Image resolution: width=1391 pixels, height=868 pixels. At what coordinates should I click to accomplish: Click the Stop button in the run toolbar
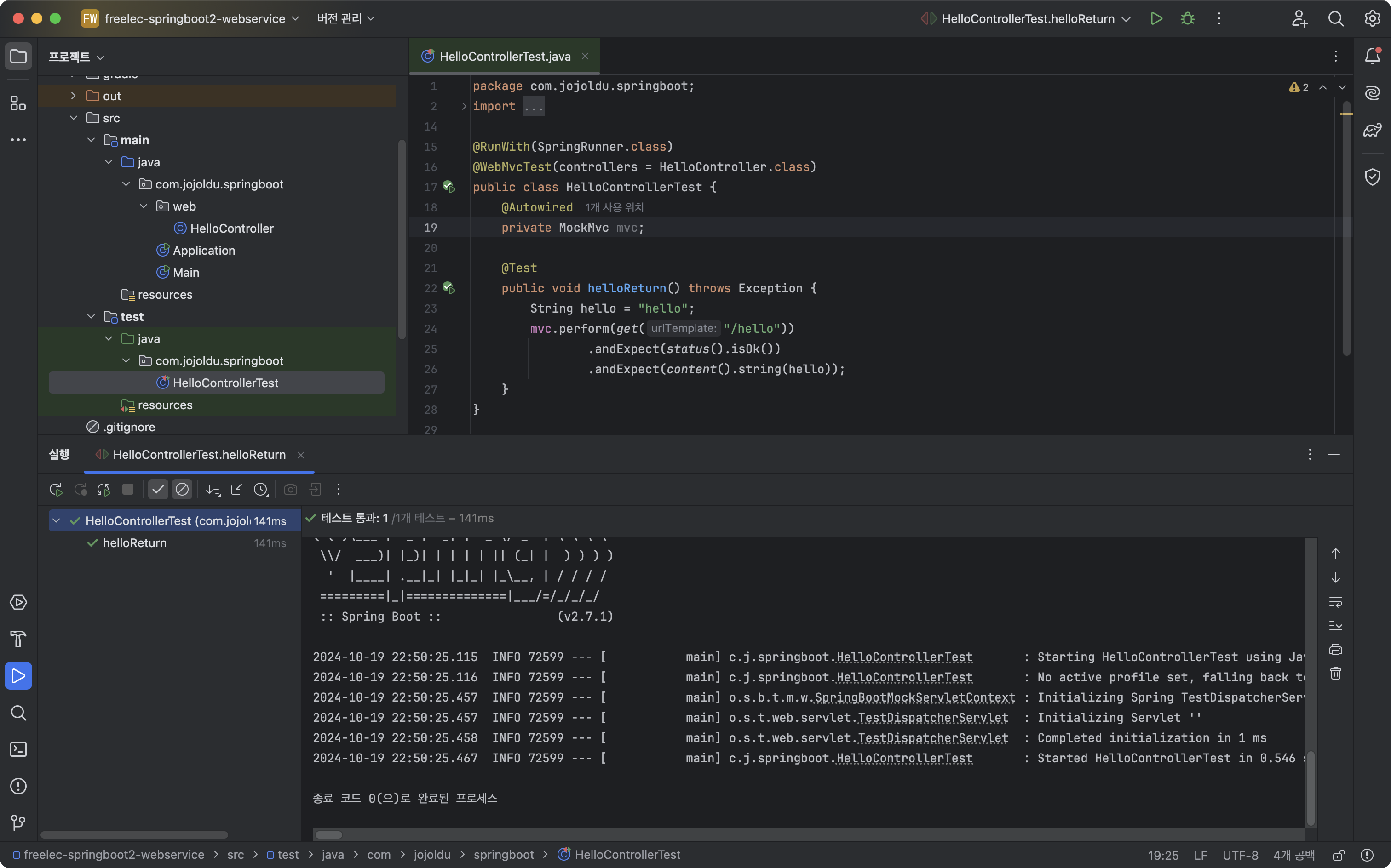(x=127, y=489)
